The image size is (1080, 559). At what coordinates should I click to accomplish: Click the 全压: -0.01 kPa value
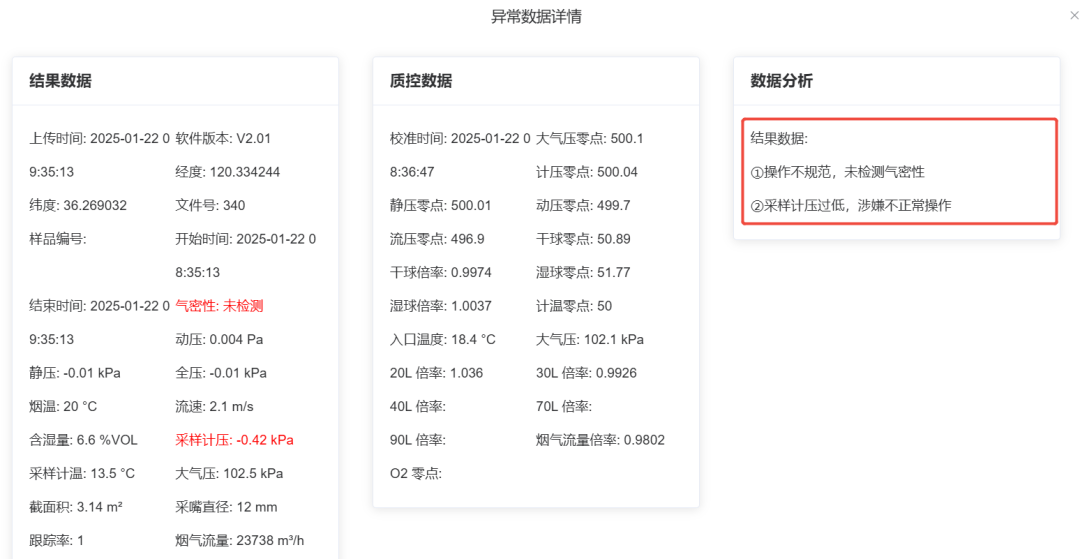pos(221,373)
